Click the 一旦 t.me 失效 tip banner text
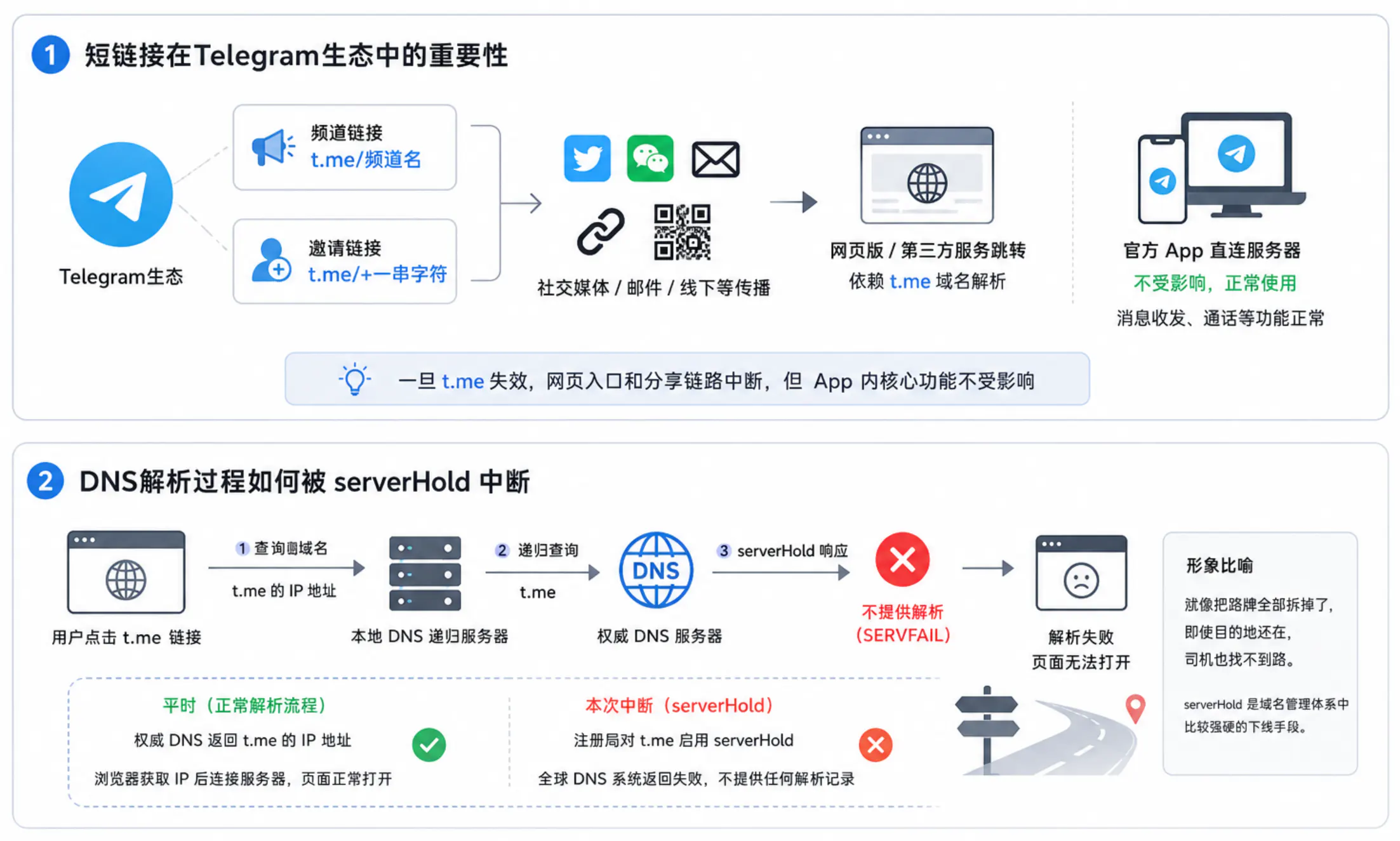 point(716,381)
